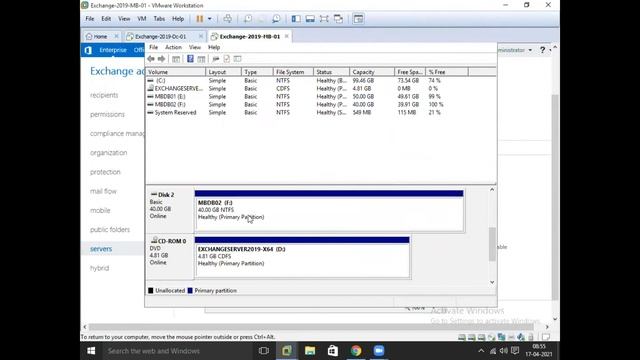Open servers in Exchange admin center

click(x=101, y=249)
